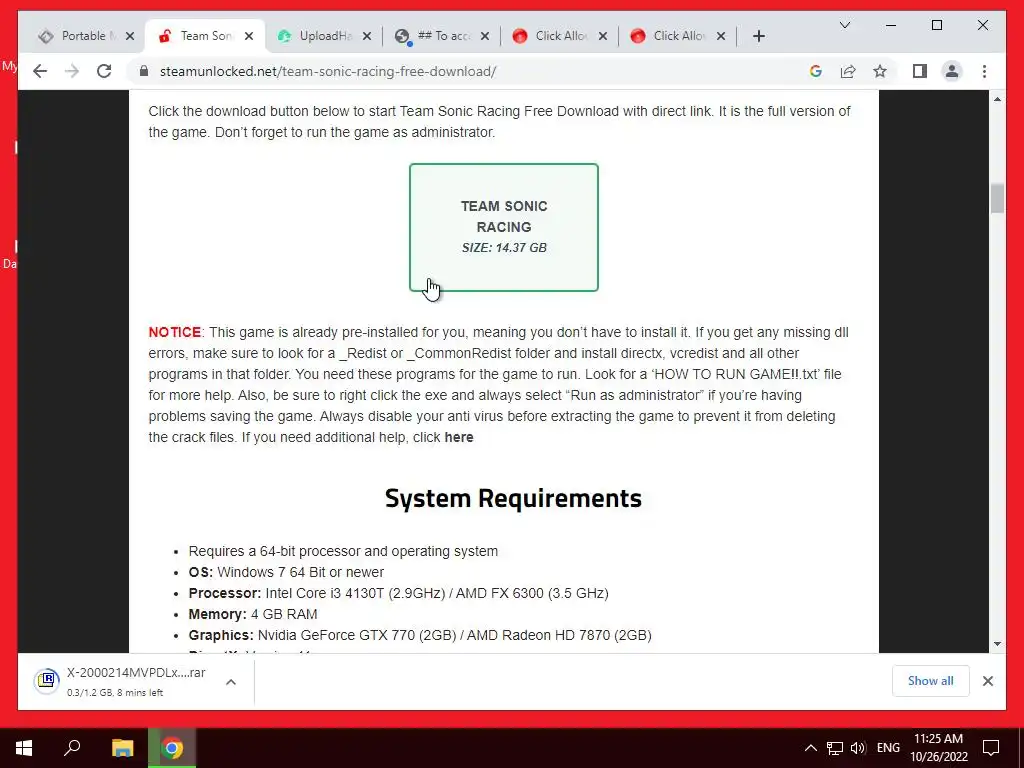
Task: Click the System Requirements heading
Action: tap(513, 498)
